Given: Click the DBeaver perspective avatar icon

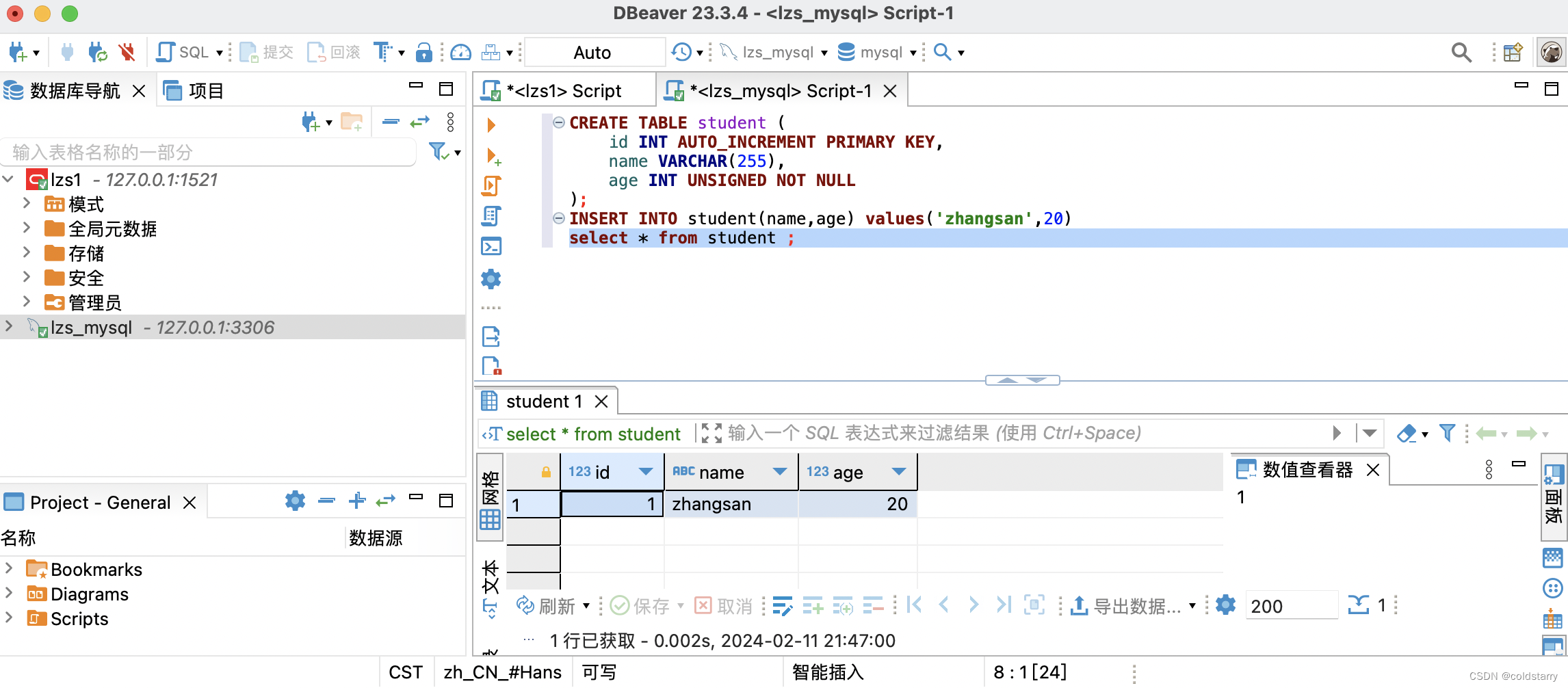Looking at the screenshot, I should coord(1551,52).
